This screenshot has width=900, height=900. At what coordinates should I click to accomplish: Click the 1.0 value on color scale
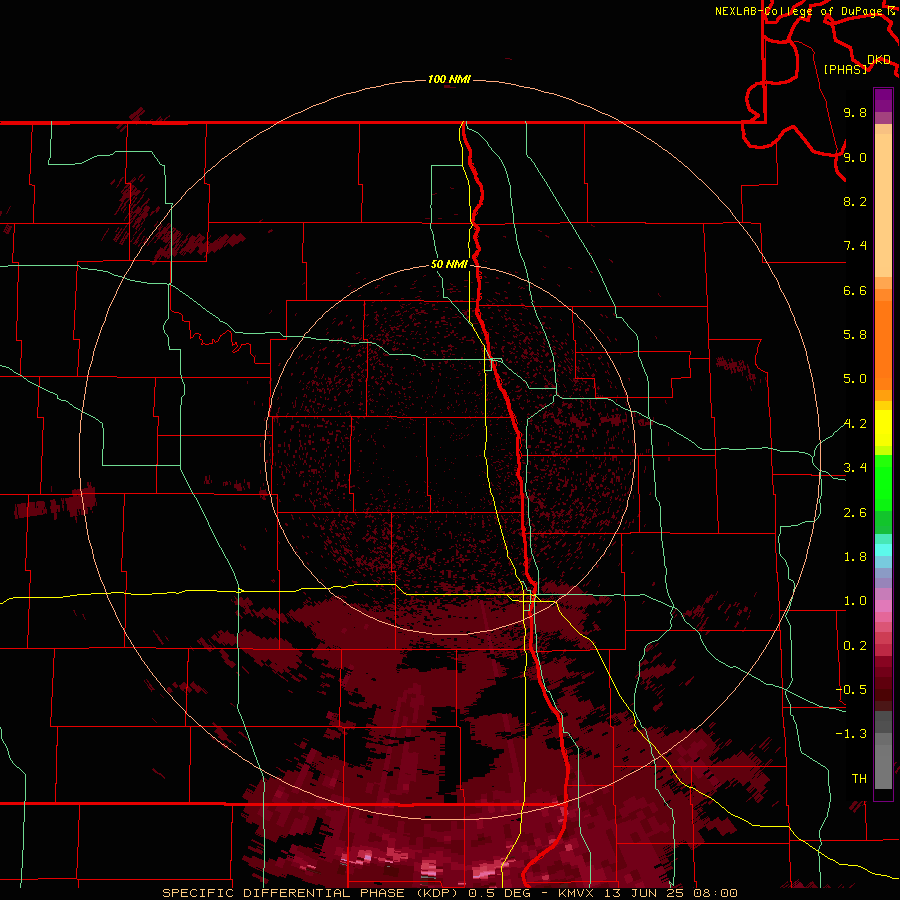click(x=855, y=601)
